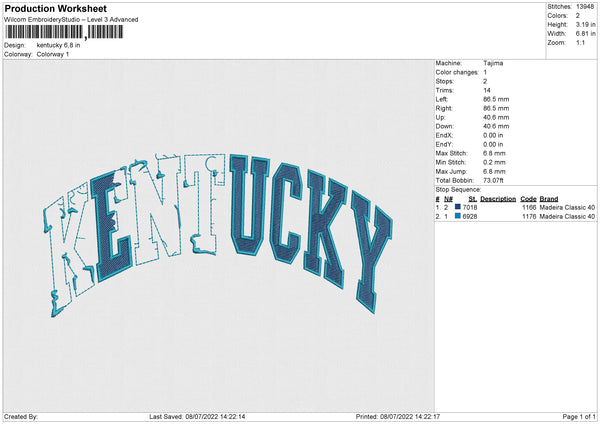600x424 pixels.
Task: Select the design name 'kentucky 6,8 in'
Action: 59,45
